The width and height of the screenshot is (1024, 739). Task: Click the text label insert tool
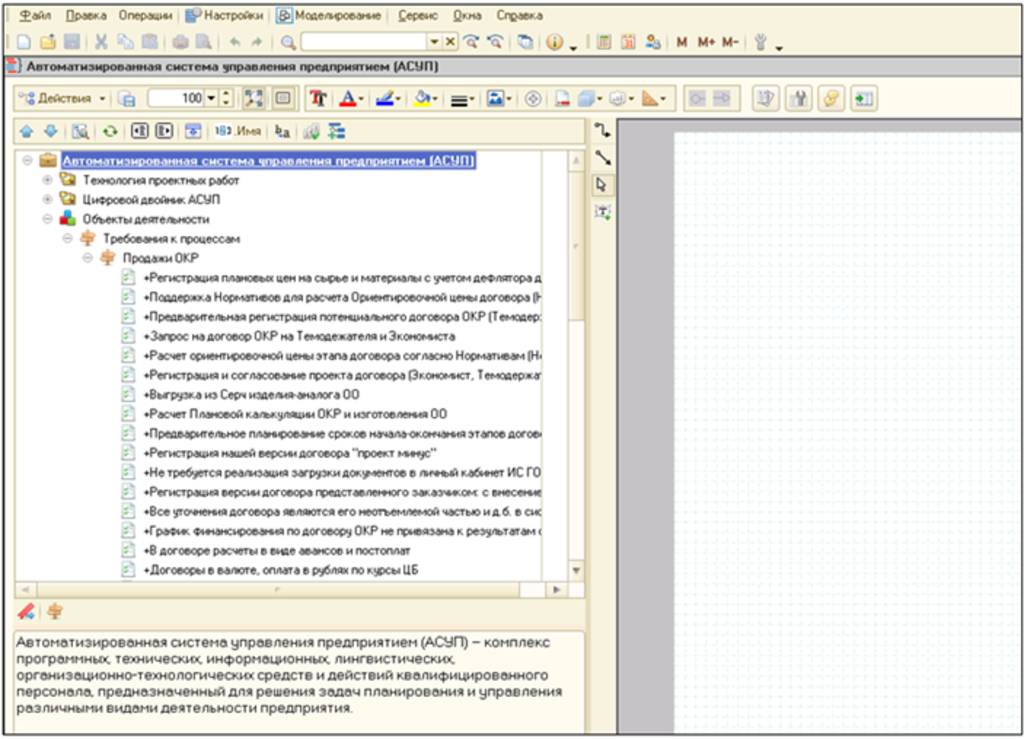click(602, 211)
